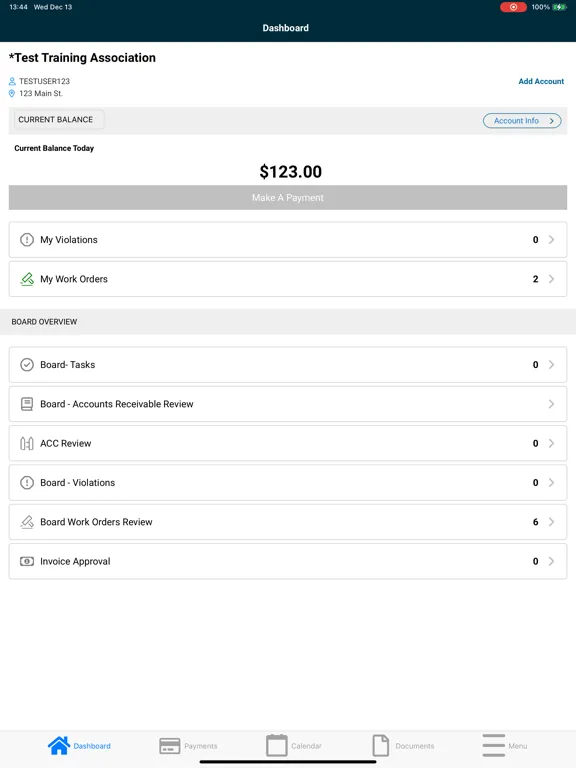The height and width of the screenshot is (768, 576).
Task: Tap the Documents page icon
Action: pyautogui.click(x=381, y=745)
